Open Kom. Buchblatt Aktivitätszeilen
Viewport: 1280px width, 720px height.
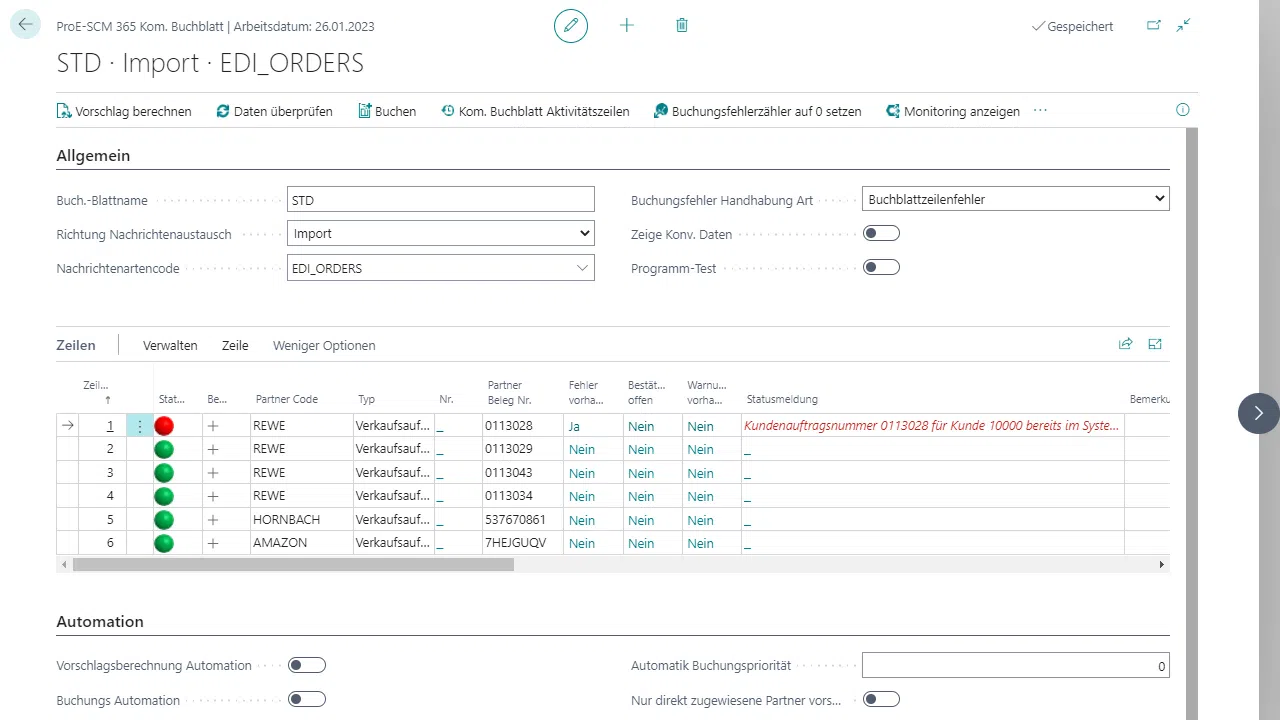point(536,111)
